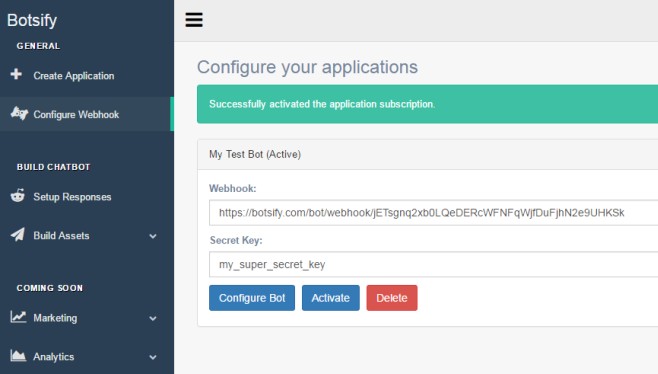Click the Secret Key: field label
The width and height of the screenshot is (658, 374).
tap(236, 241)
